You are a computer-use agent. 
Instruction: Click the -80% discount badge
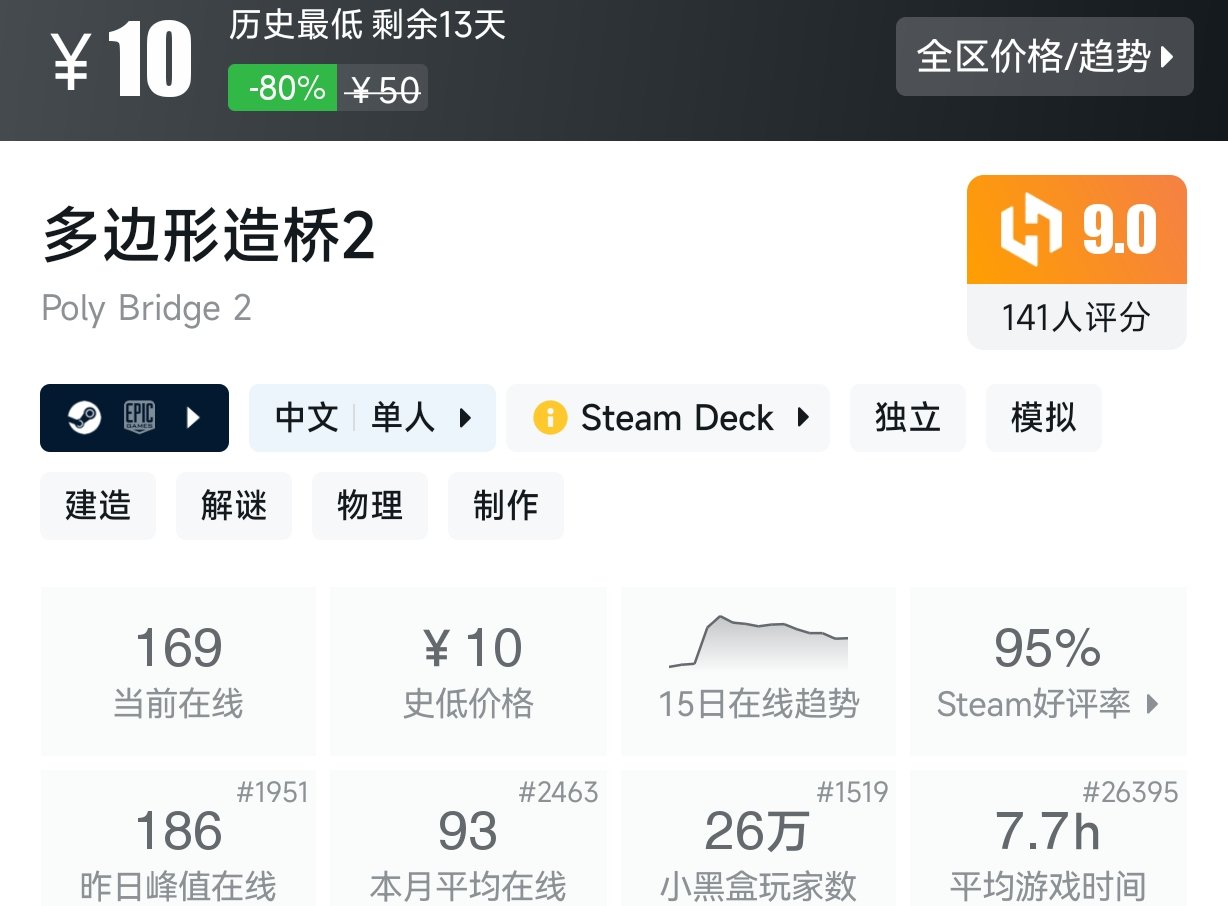(x=282, y=88)
